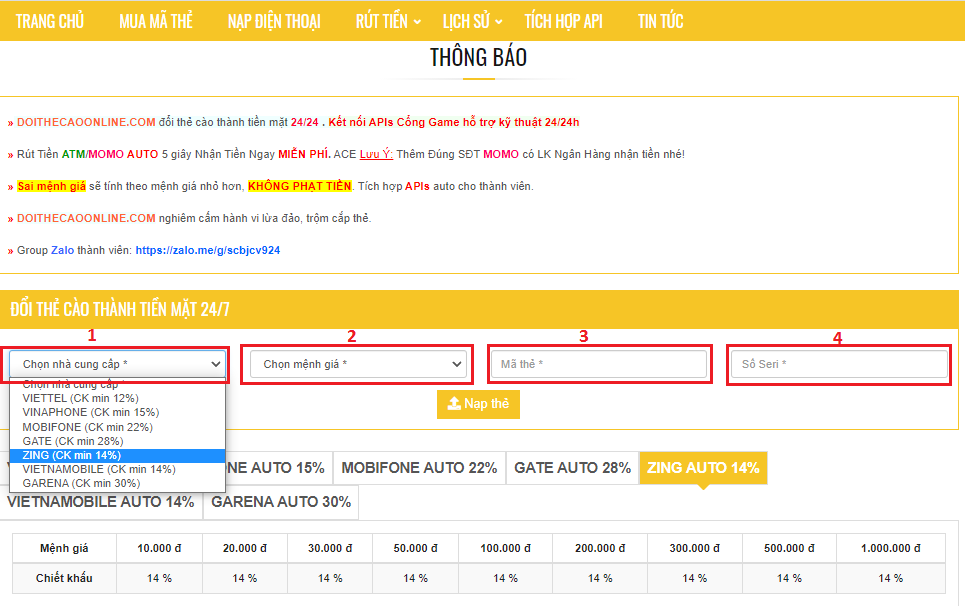Focus the Số Seri input field
Screen dimensions: 965x606
click(839, 364)
